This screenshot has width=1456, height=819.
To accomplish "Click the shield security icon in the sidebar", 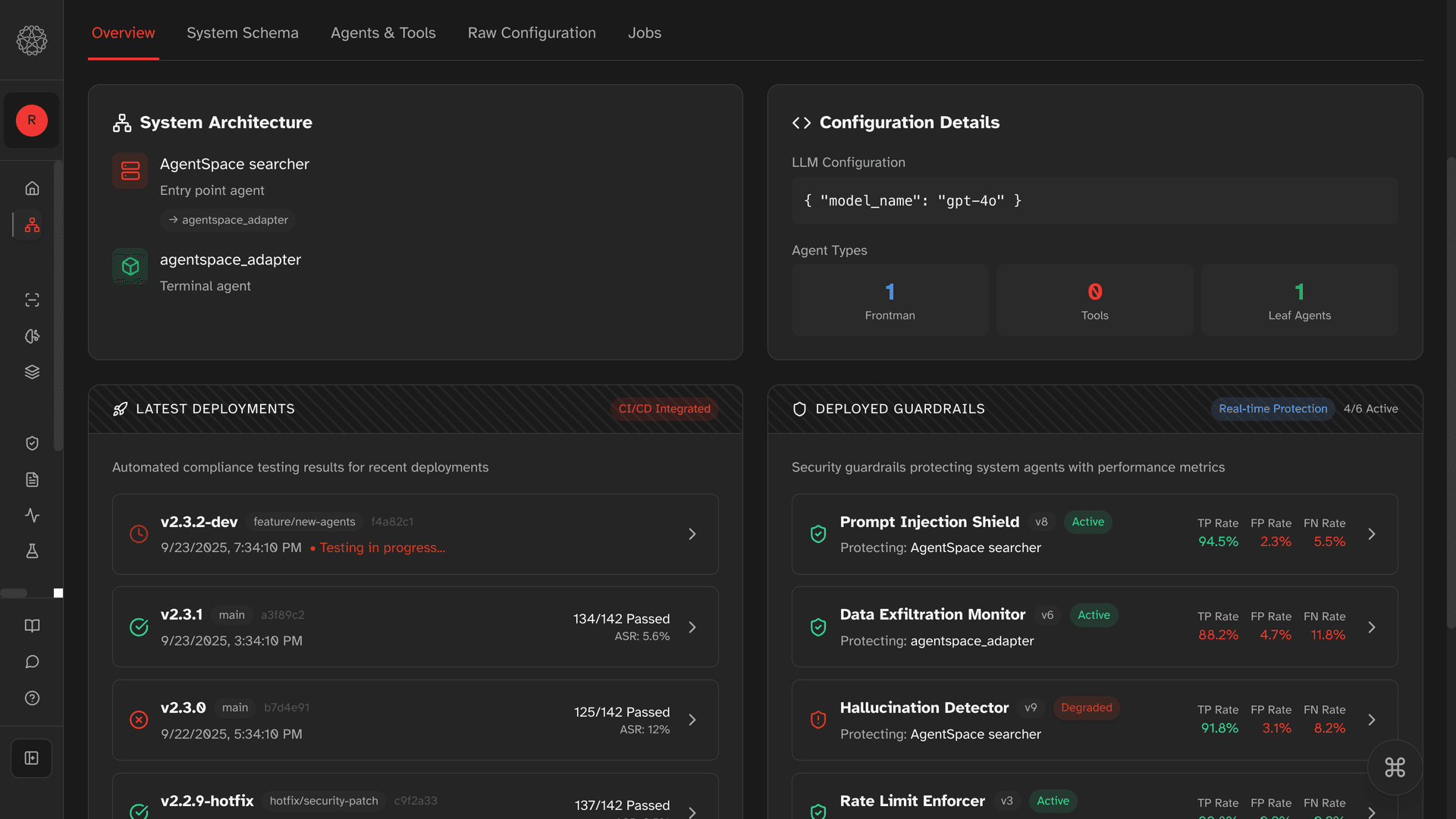I will [32, 443].
